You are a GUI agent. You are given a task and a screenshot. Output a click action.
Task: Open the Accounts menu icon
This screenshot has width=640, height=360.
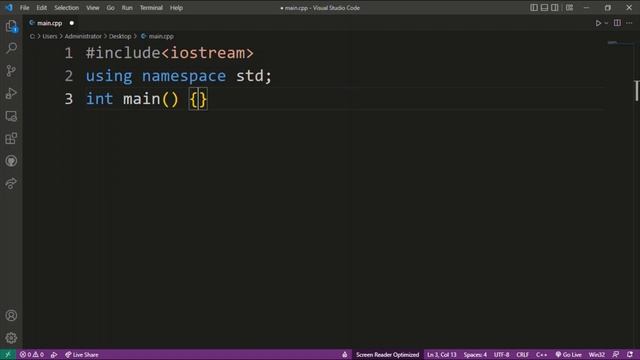(11, 316)
